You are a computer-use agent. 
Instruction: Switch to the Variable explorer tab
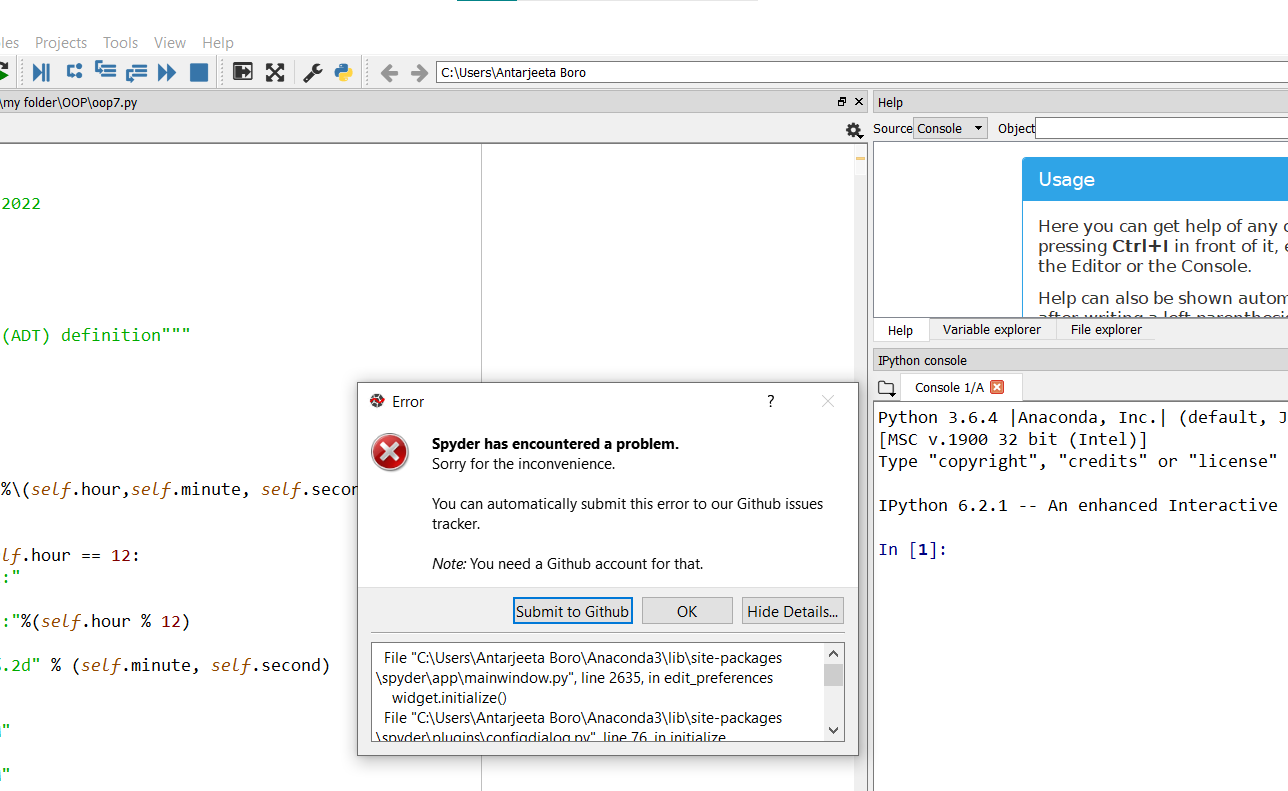992,329
